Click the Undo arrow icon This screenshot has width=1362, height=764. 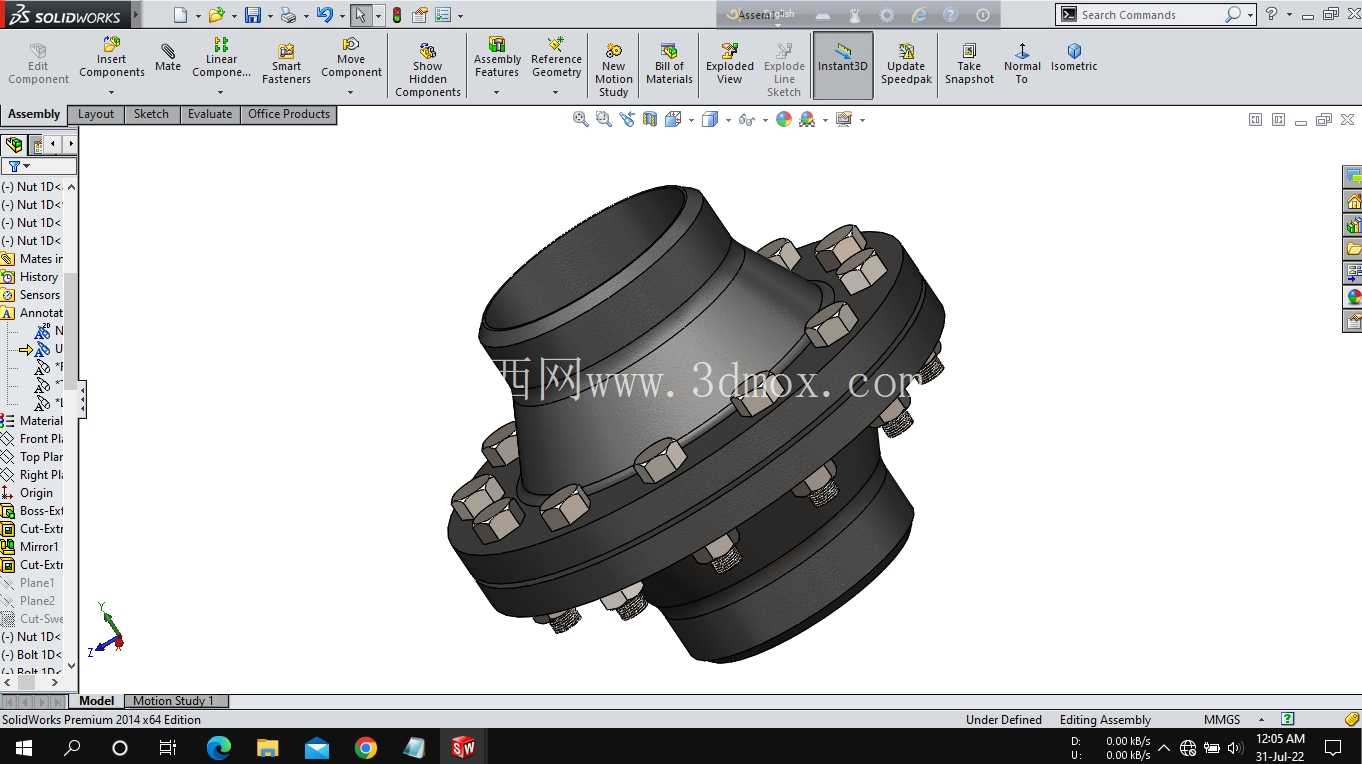[x=324, y=15]
